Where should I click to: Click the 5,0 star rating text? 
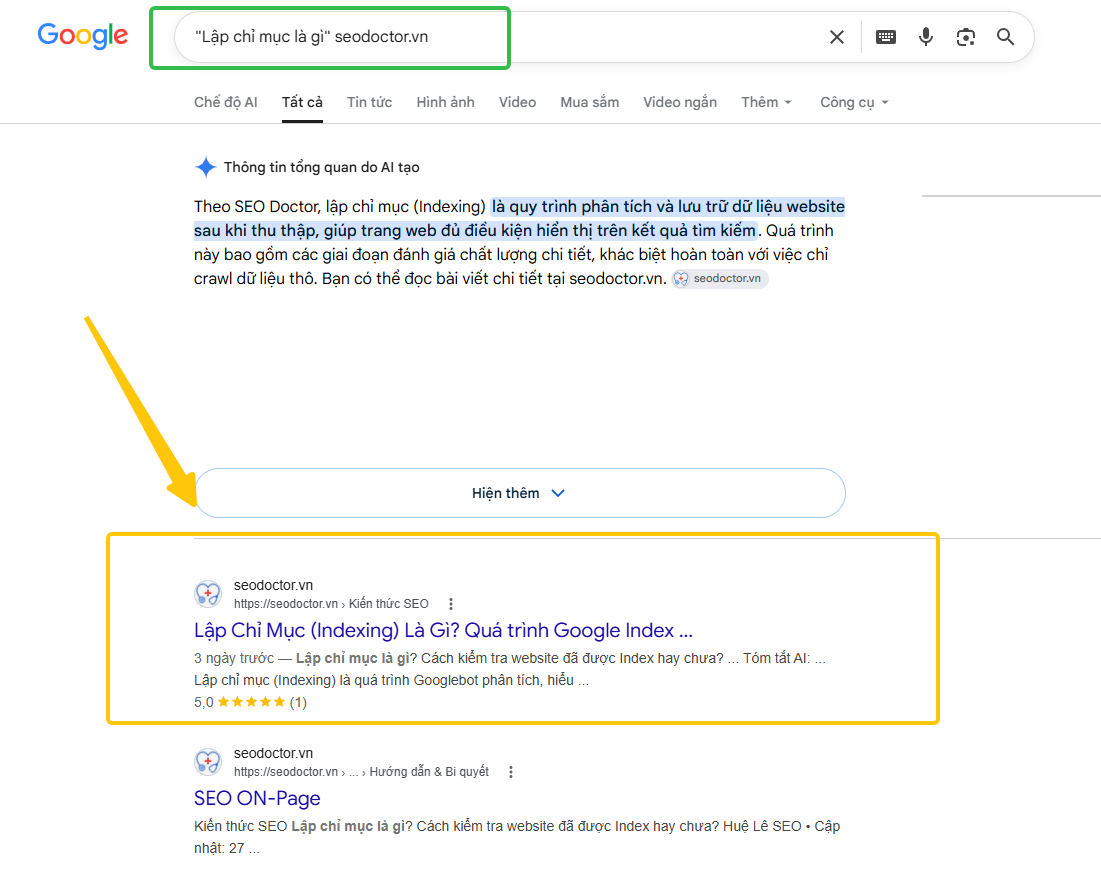pyautogui.click(x=204, y=702)
